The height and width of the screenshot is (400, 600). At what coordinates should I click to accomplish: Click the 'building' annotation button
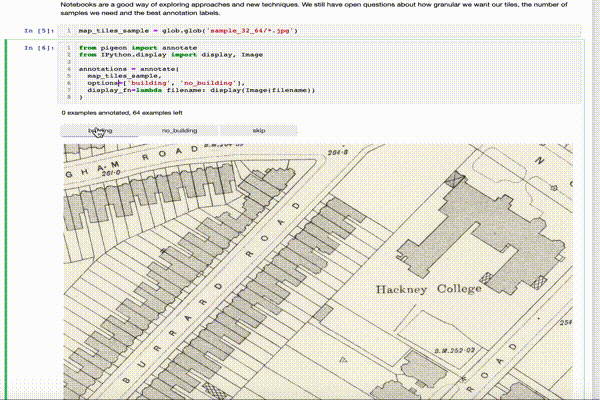100,130
